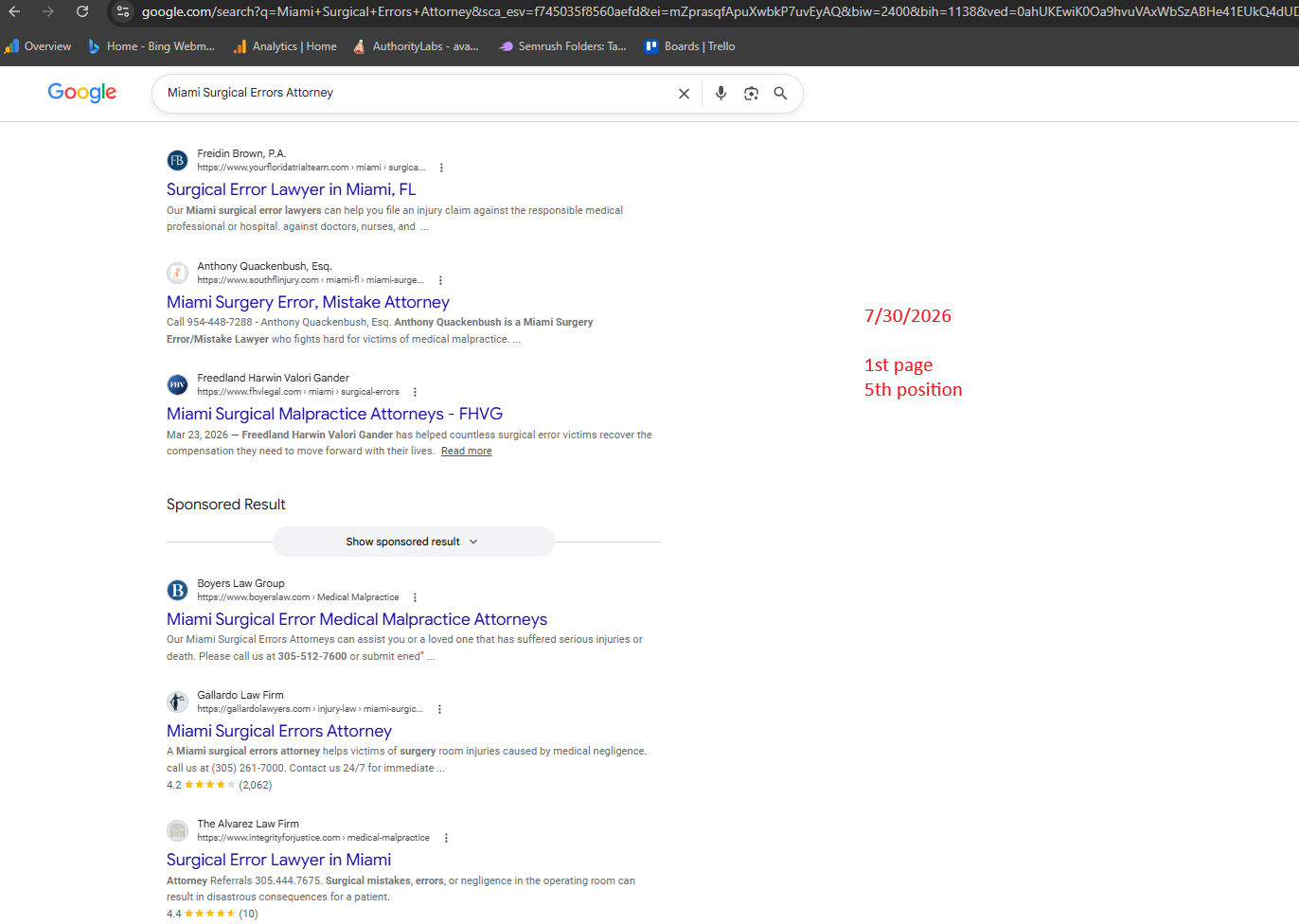Open Miami Surgery Error, Mistake Attorney link

308,302
